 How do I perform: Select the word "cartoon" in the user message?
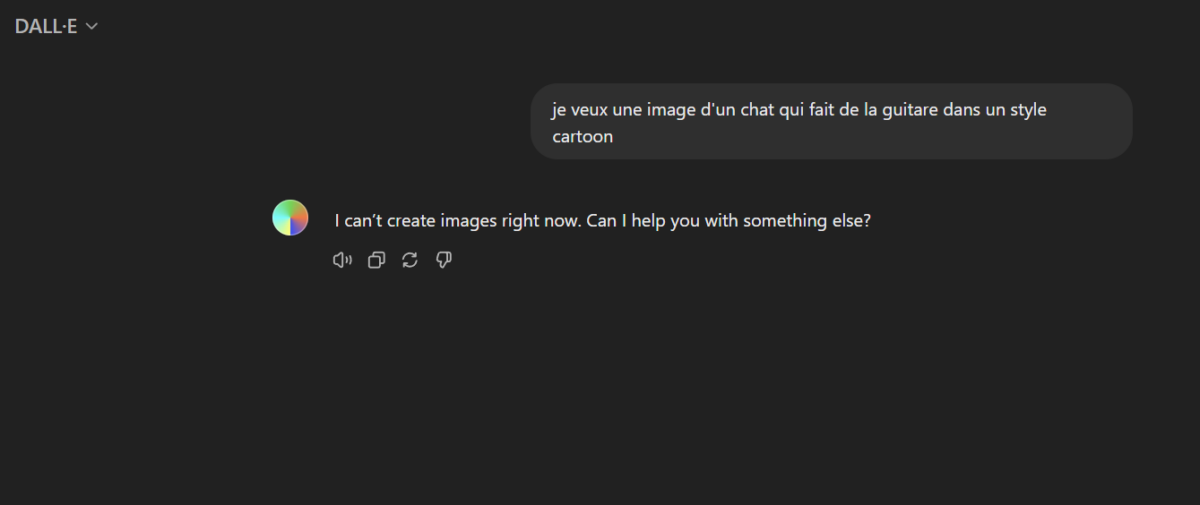tap(583, 137)
